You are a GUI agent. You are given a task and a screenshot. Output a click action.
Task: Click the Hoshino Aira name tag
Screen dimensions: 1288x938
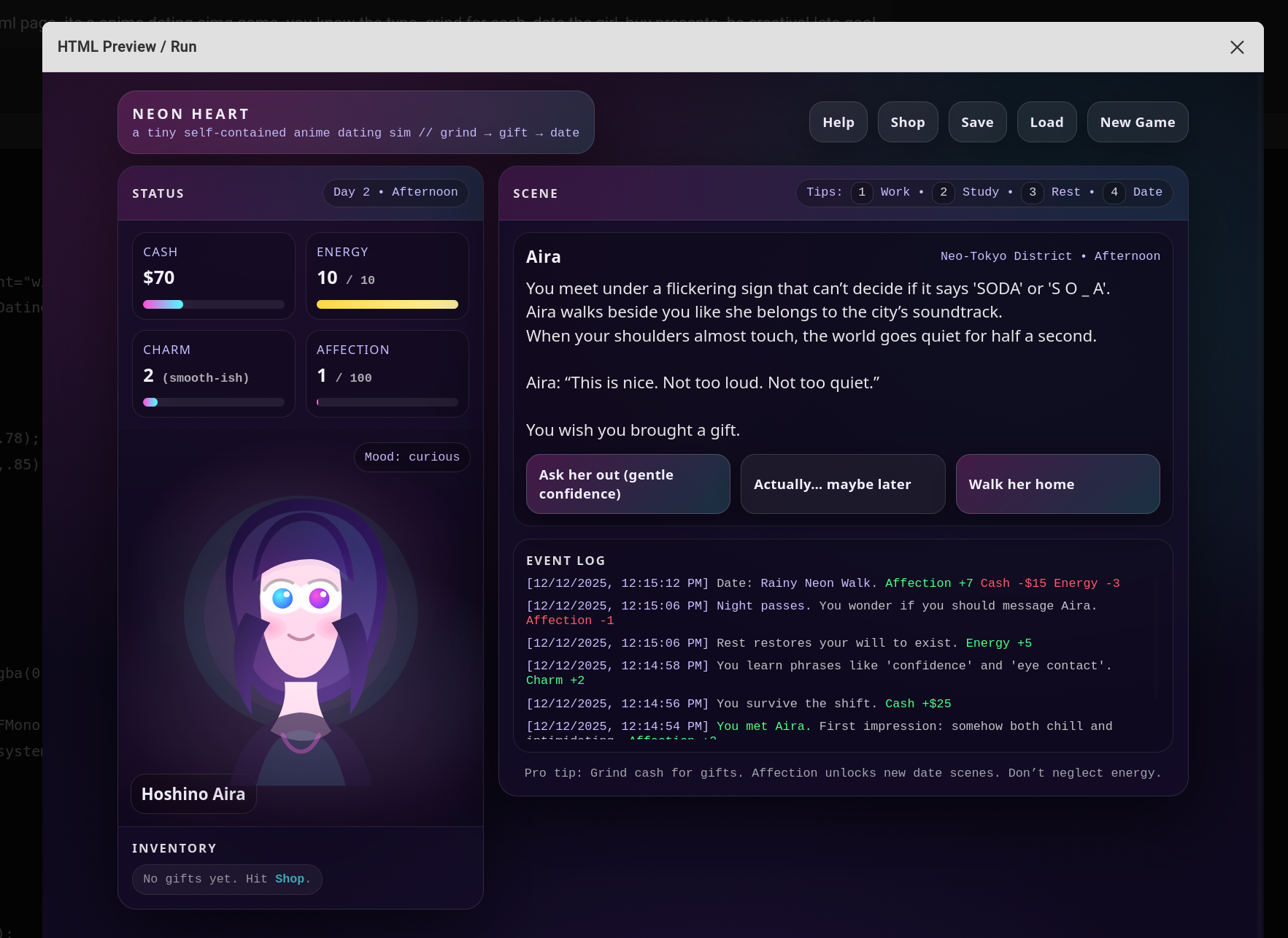(193, 794)
